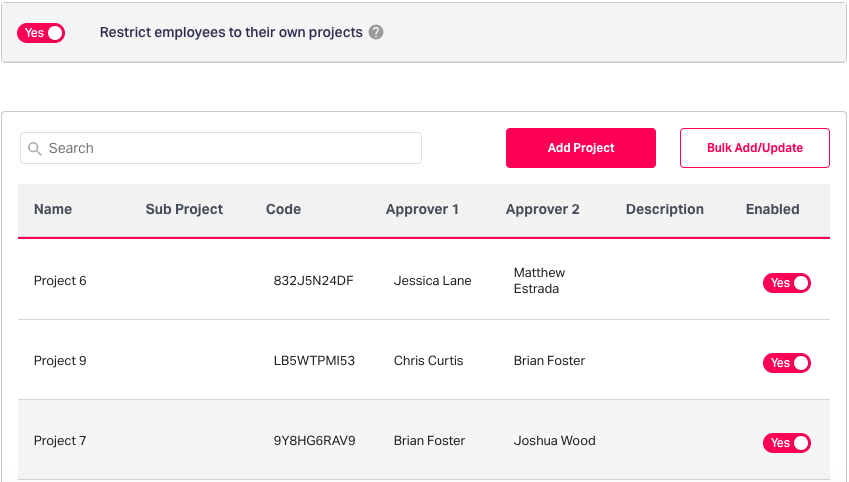Image resolution: width=849 pixels, height=482 pixels.
Task: Click the Description column header
Action: coord(665,210)
